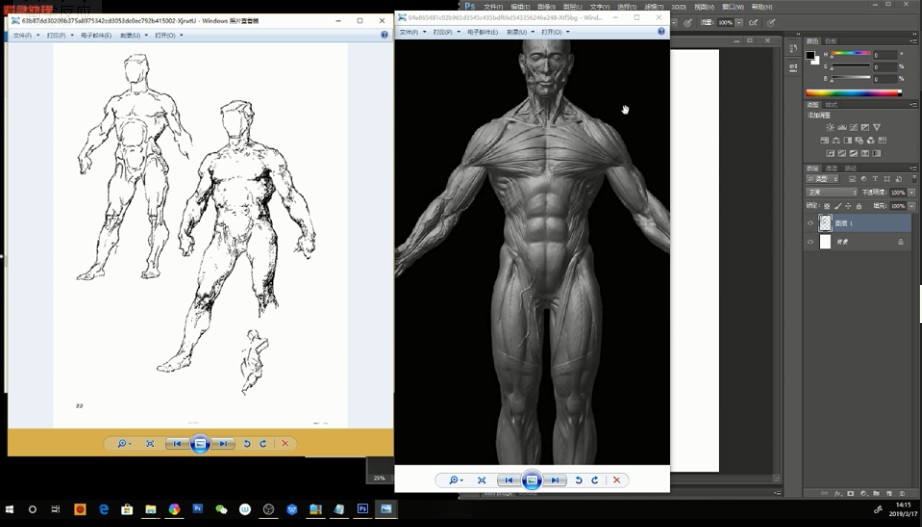Show anatomy model image at actual size
The width and height of the screenshot is (922, 527).
click(x=482, y=480)
